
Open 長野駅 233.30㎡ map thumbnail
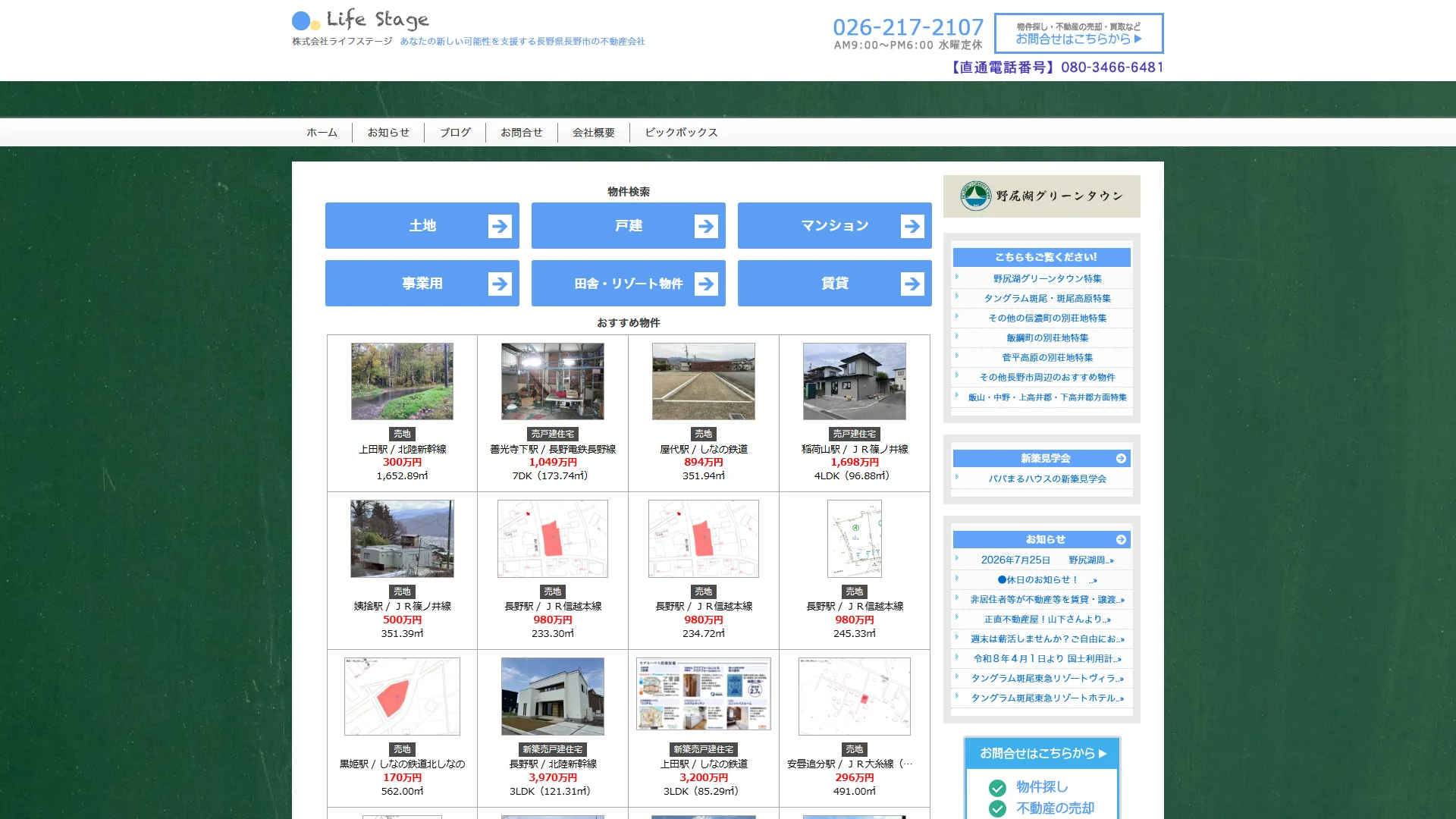553,538
